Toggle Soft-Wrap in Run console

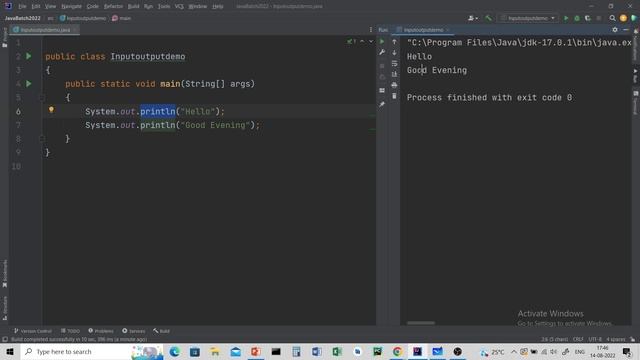click(x=394, y=63)
